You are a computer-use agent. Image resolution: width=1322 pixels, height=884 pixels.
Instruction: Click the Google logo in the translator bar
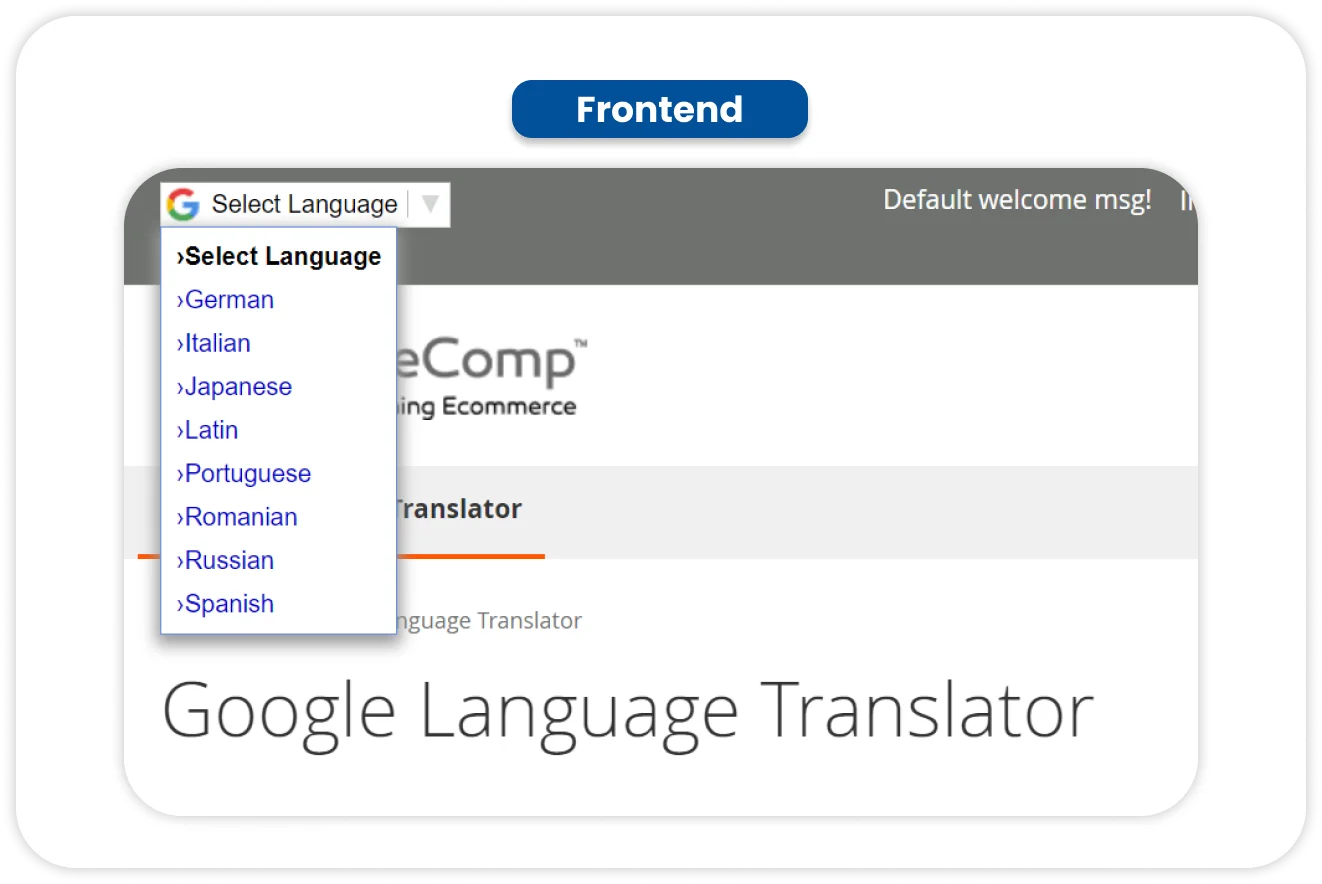(x=183, y=204)
